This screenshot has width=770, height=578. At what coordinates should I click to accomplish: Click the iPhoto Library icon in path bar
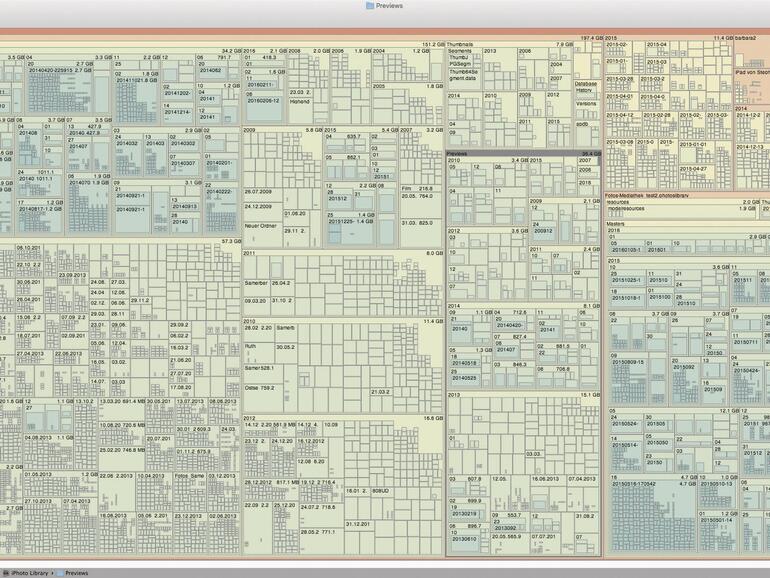(x=6, y=573)
